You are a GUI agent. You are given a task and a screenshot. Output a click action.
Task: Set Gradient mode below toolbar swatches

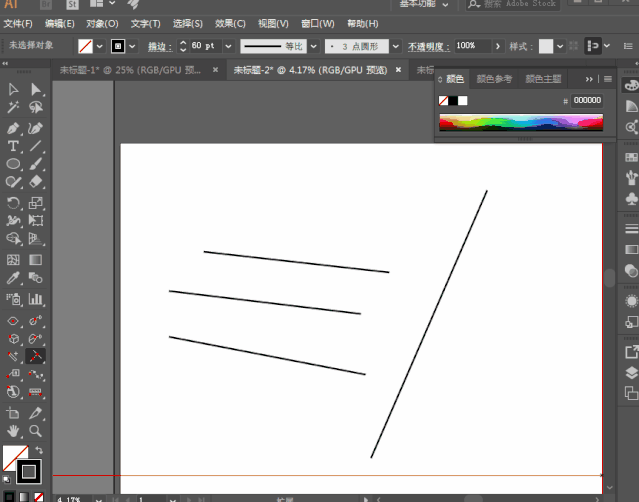(24, 497)
